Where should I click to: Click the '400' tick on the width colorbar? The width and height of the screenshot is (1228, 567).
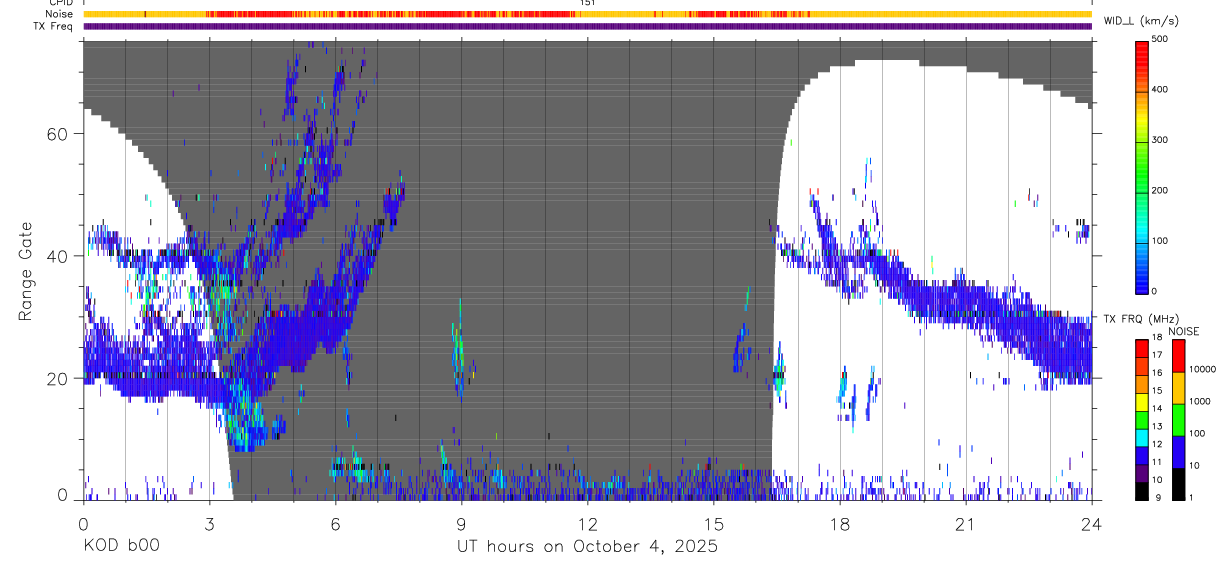(x=1161, y=89)
